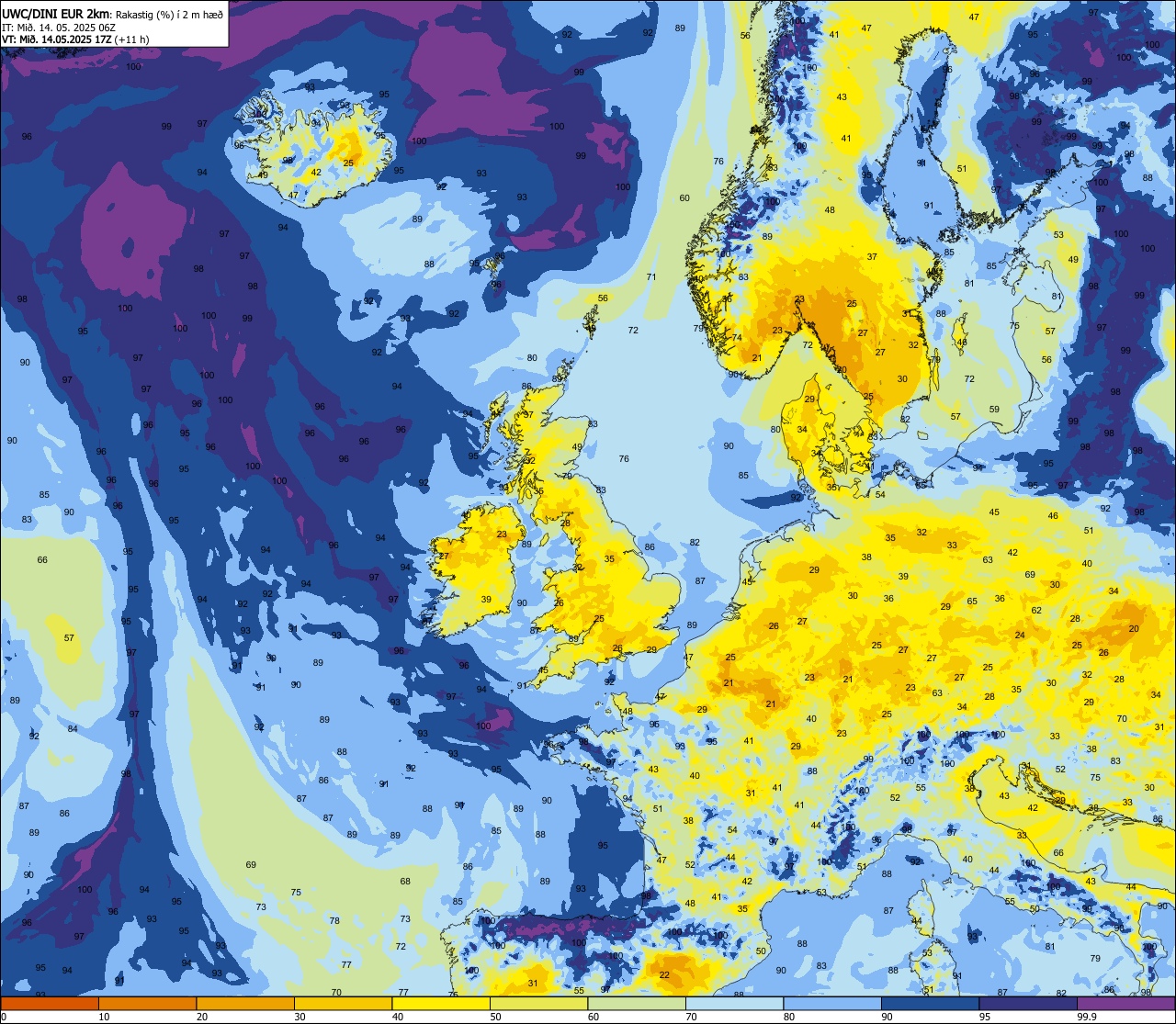The width and height of the screenshot is (1176, 1024).
Task: Click the 30–40% legend color swatch
Action: [x=343, y=1004]
